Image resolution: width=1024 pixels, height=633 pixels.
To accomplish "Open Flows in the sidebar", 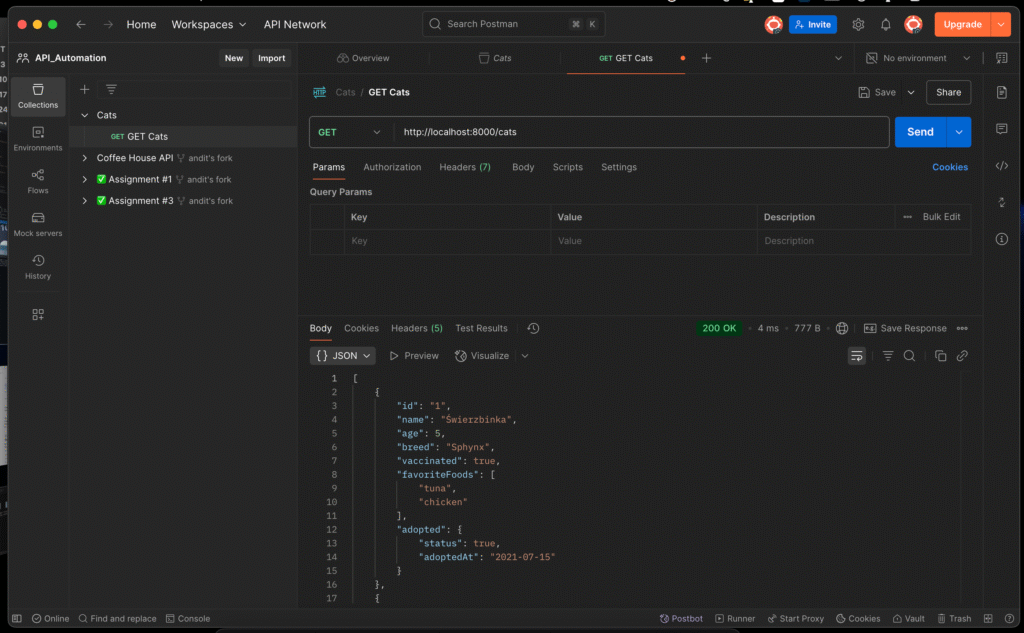I will point(38,182).
